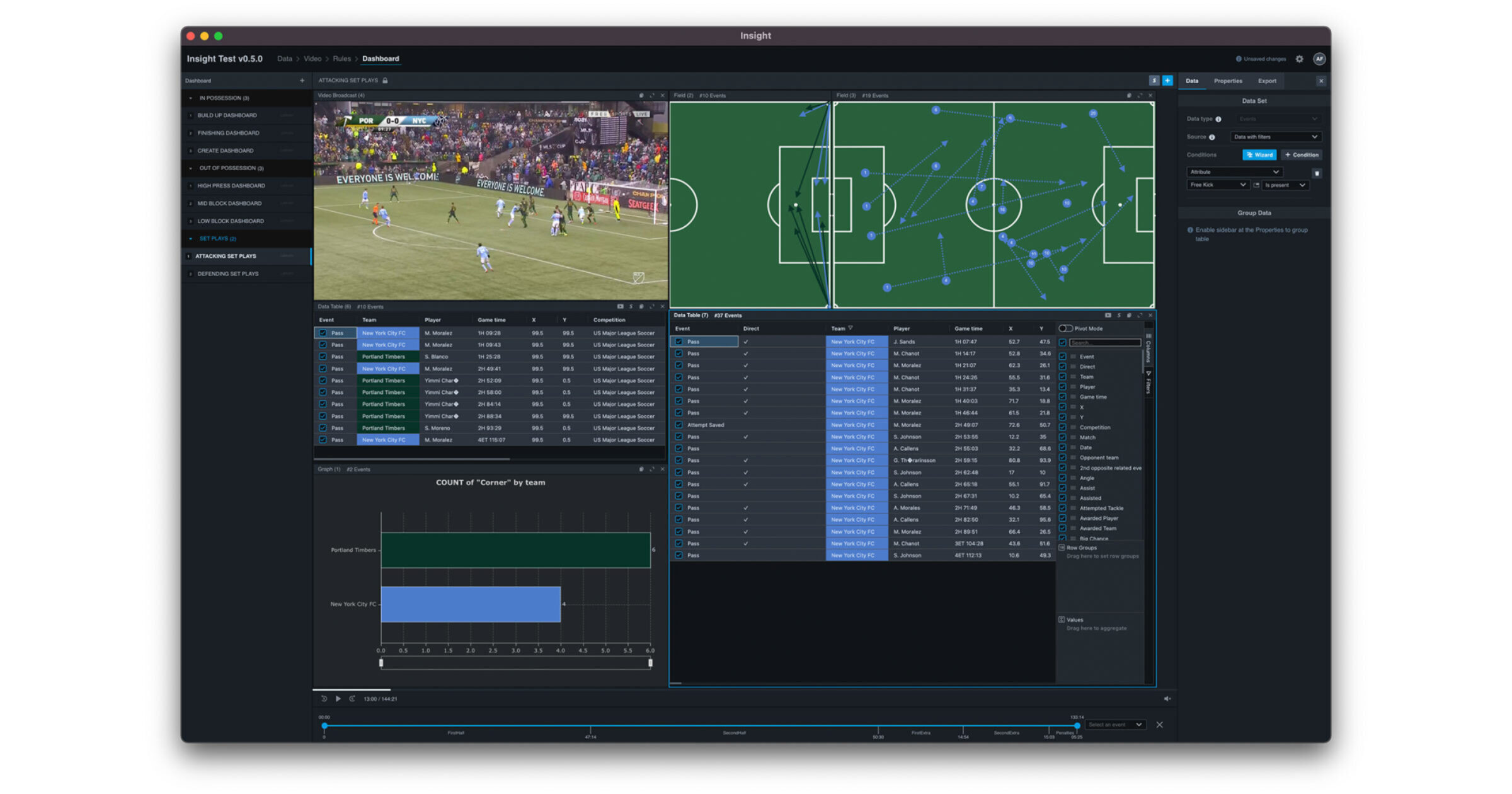The image size is (1512, 794).
Task: Collapse the IN POSSESSION section in the sidebar
Action: [191, 98]
